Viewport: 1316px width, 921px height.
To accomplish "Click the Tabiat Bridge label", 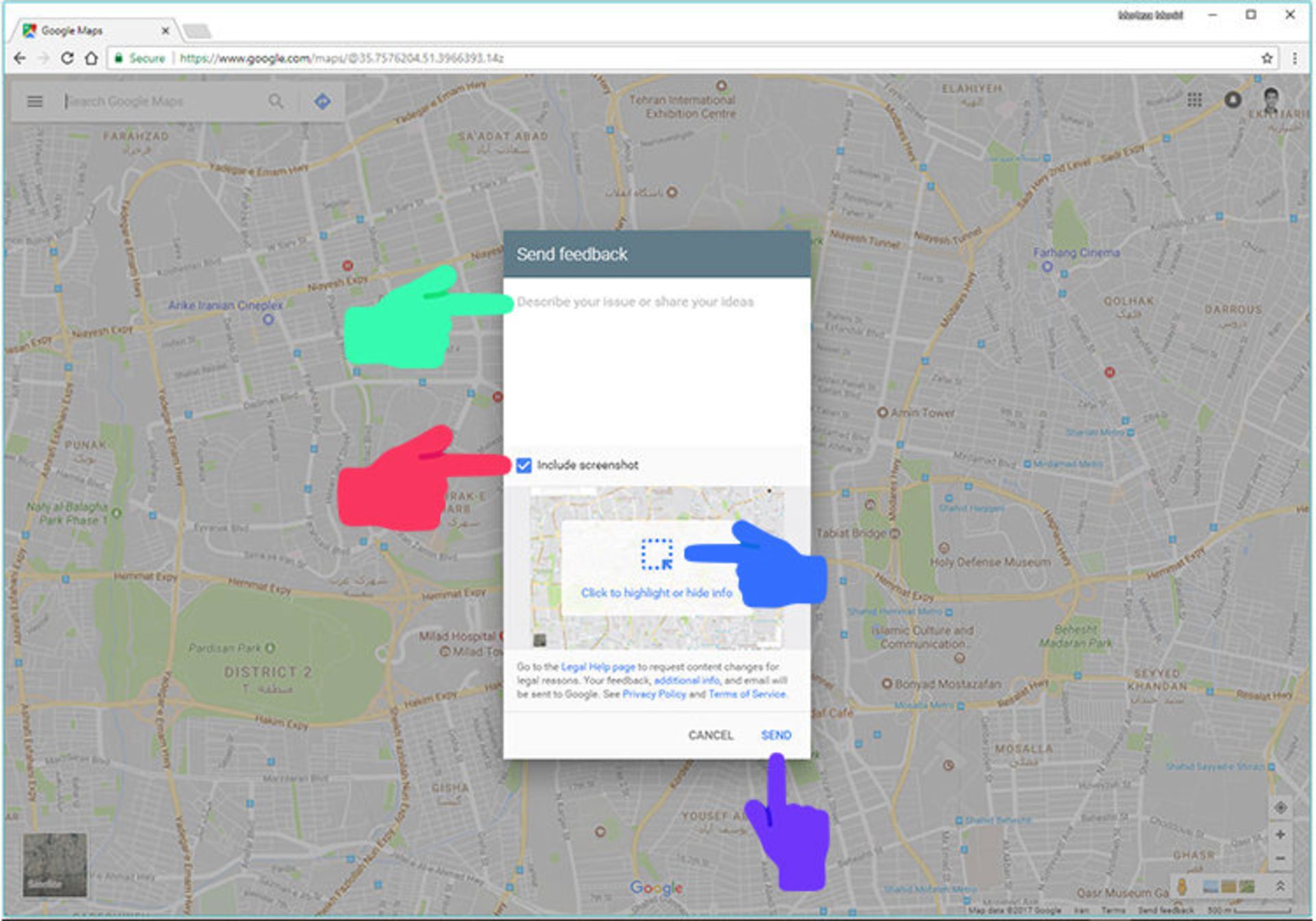I will [851, 533].
